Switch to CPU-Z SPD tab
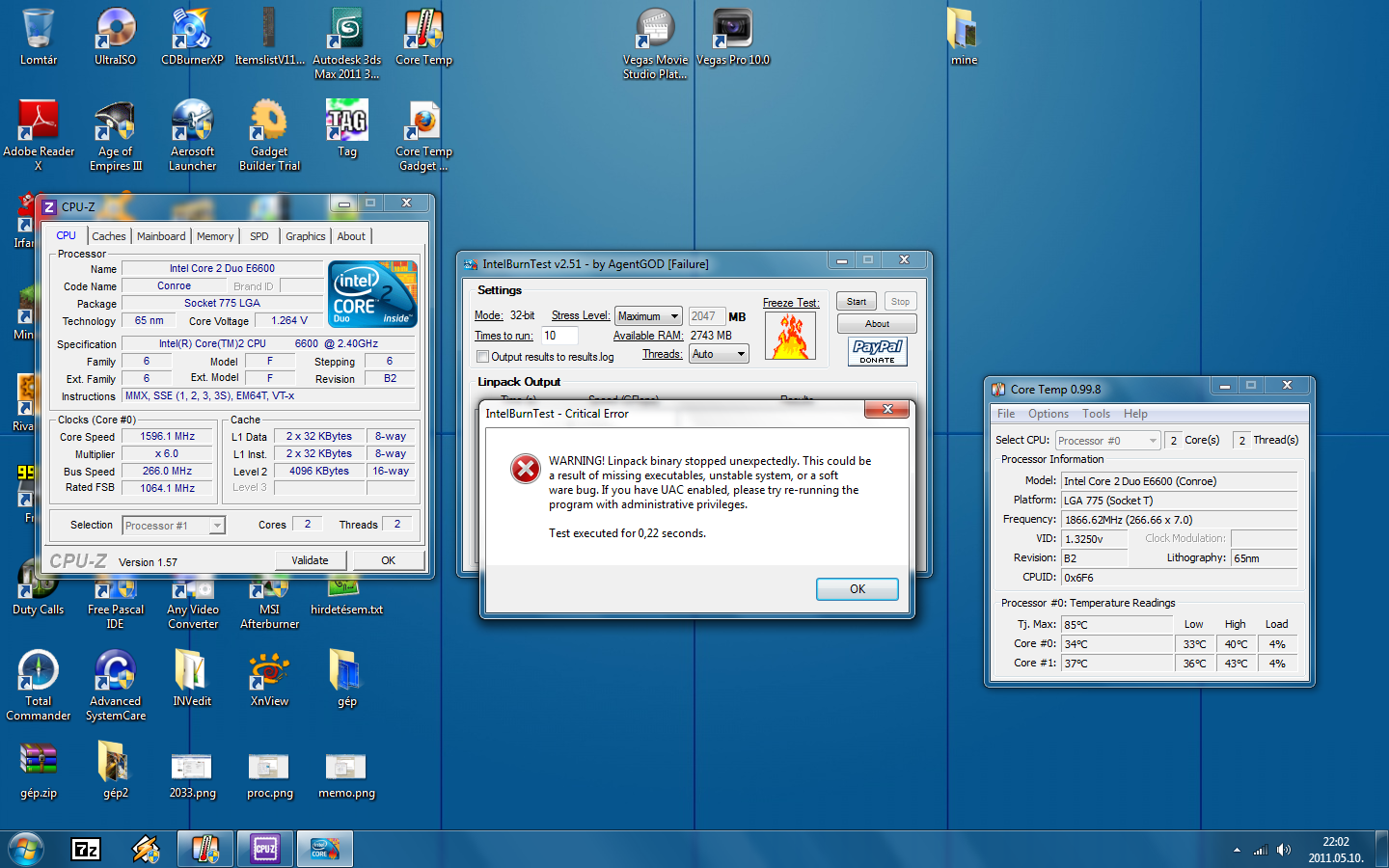This screenshot has height=868, width=1389. (x=259, y=236)
